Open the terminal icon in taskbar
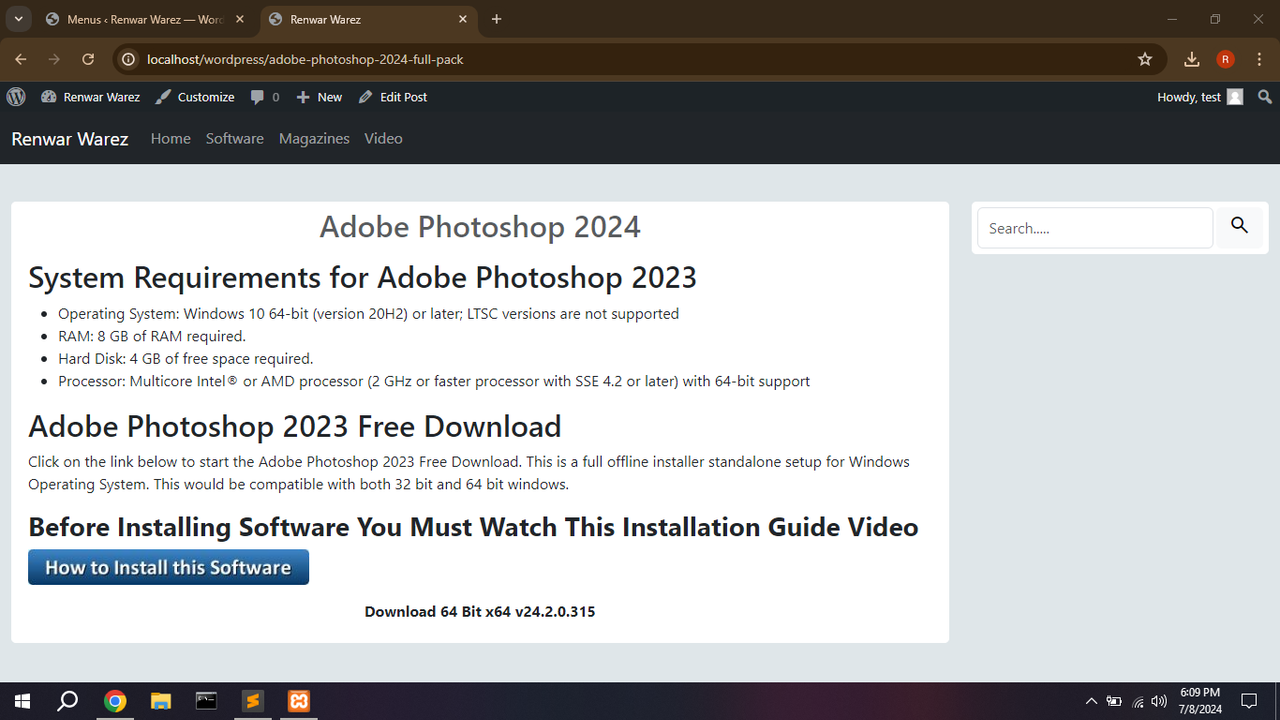Screen dimensions: 1280x720 (206, 701)
